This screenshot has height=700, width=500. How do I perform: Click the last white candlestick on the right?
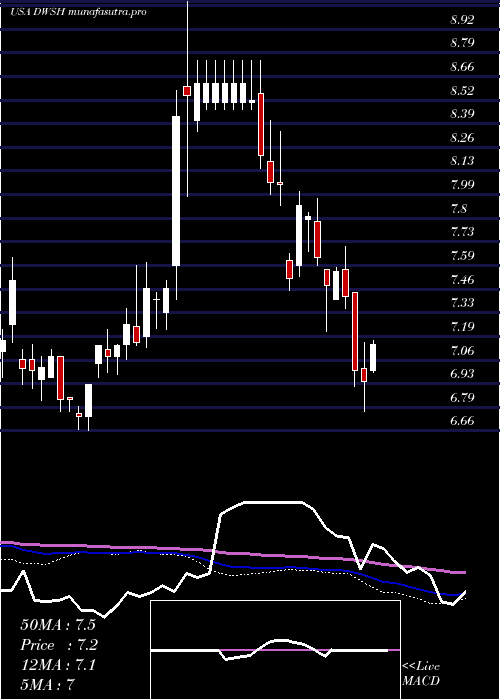pyautogui.click(x=373, y=358)
